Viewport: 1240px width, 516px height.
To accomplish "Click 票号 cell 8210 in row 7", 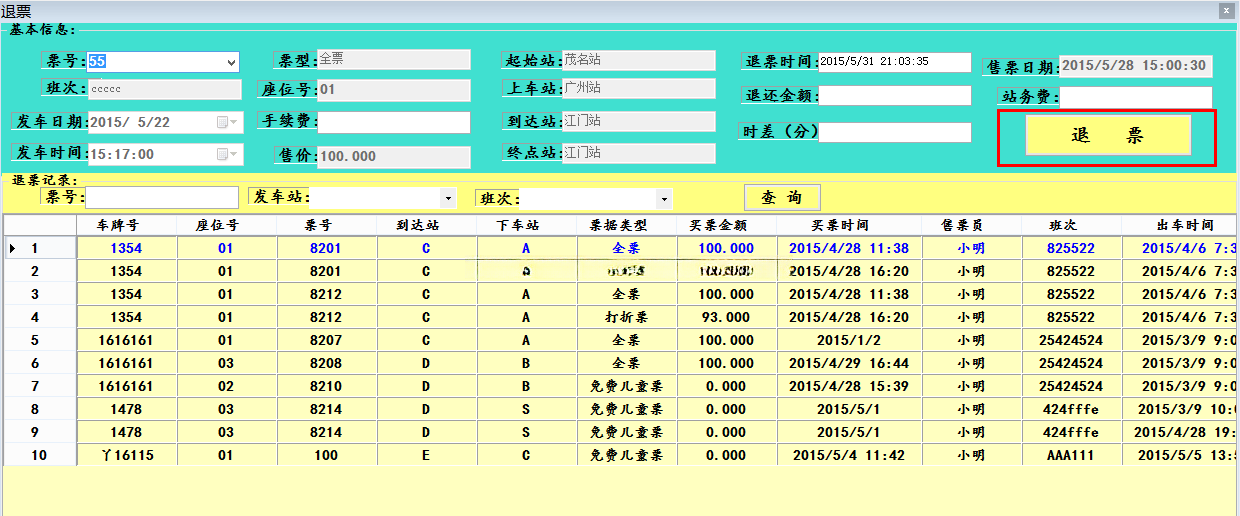I will point(327,386).
